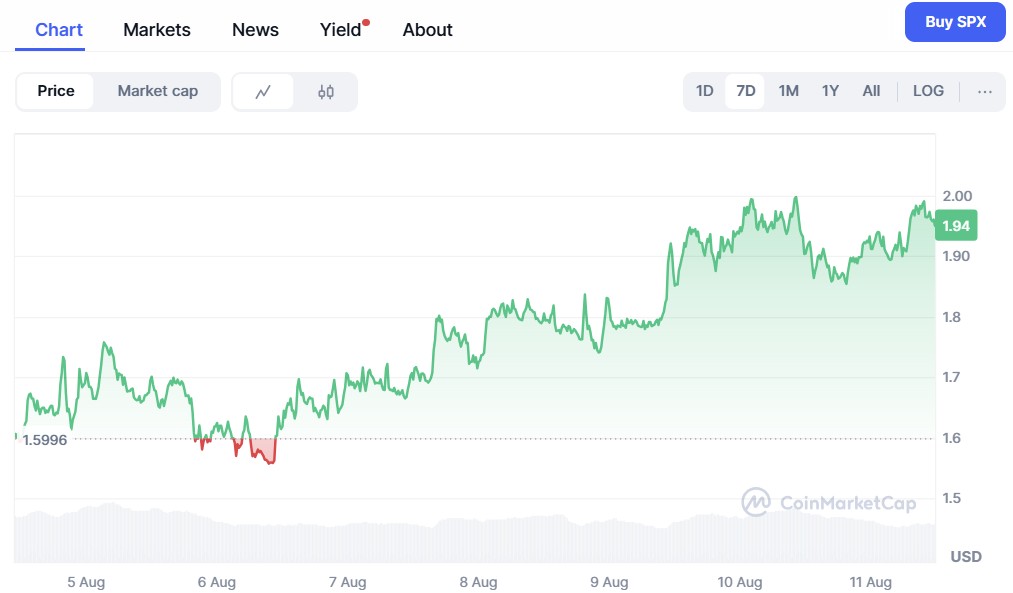This screenshot has height=593, width=1013.
Task: Open the Chart tab
Action: tap(59, 30)
